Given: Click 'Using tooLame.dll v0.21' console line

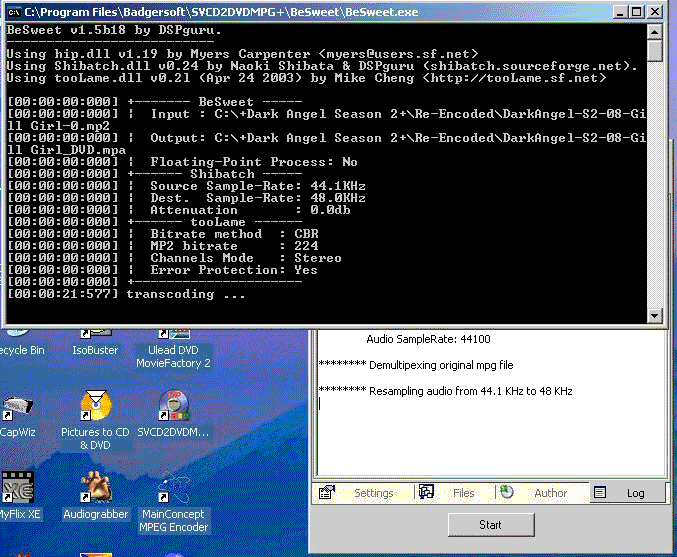Looking at the screenshot, I should [307, 78].
